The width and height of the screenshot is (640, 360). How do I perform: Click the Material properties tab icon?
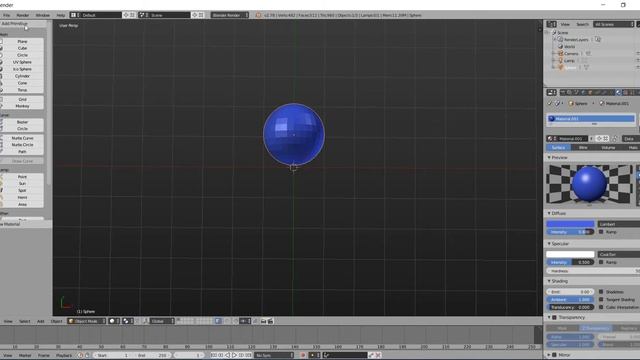(618, 93)
